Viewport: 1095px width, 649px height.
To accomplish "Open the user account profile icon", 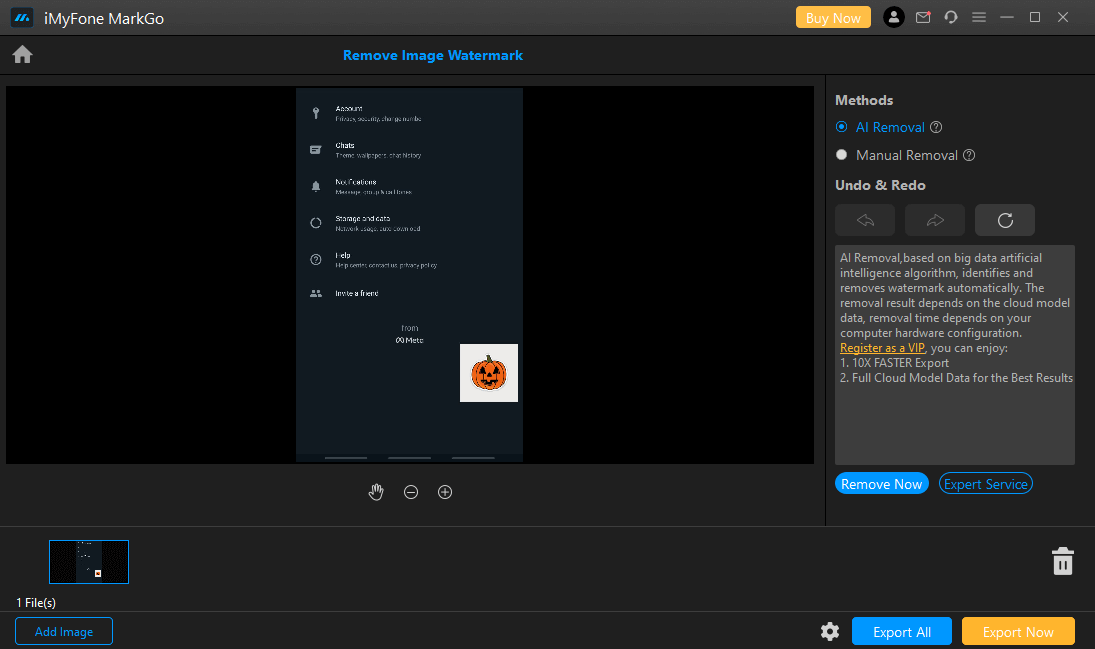I will point(894,17).
